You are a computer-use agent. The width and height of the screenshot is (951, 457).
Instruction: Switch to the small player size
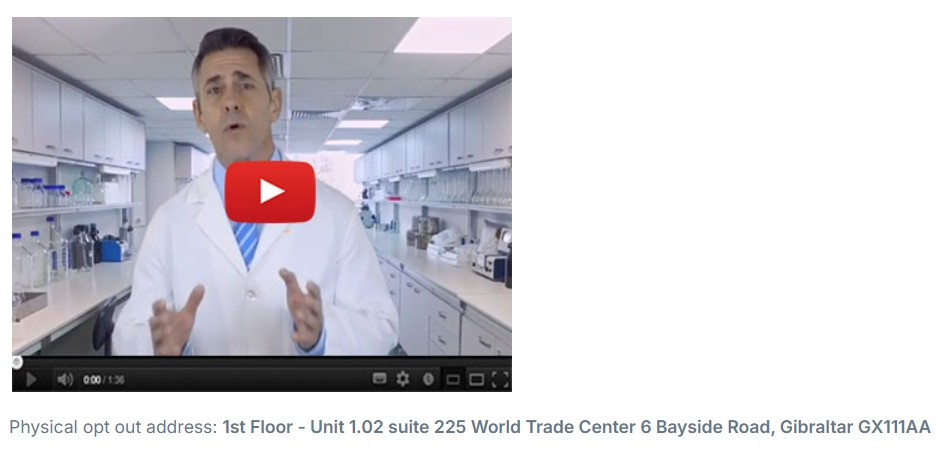point(452,380)
